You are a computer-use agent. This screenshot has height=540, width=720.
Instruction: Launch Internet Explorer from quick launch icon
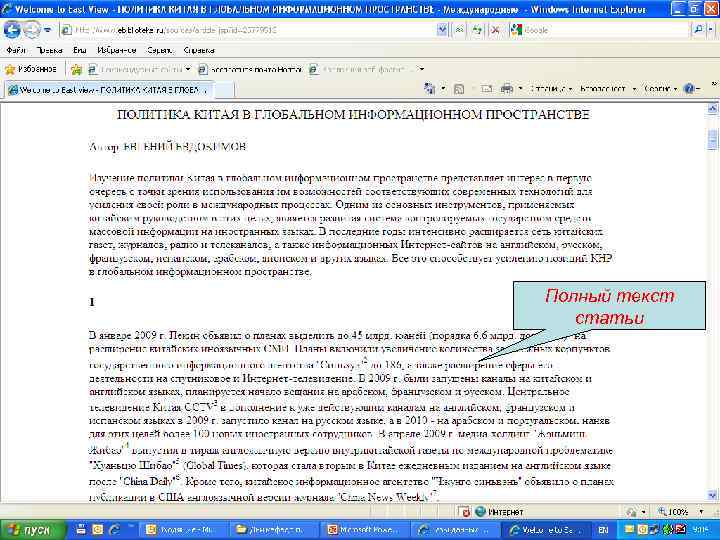(114, 529)
